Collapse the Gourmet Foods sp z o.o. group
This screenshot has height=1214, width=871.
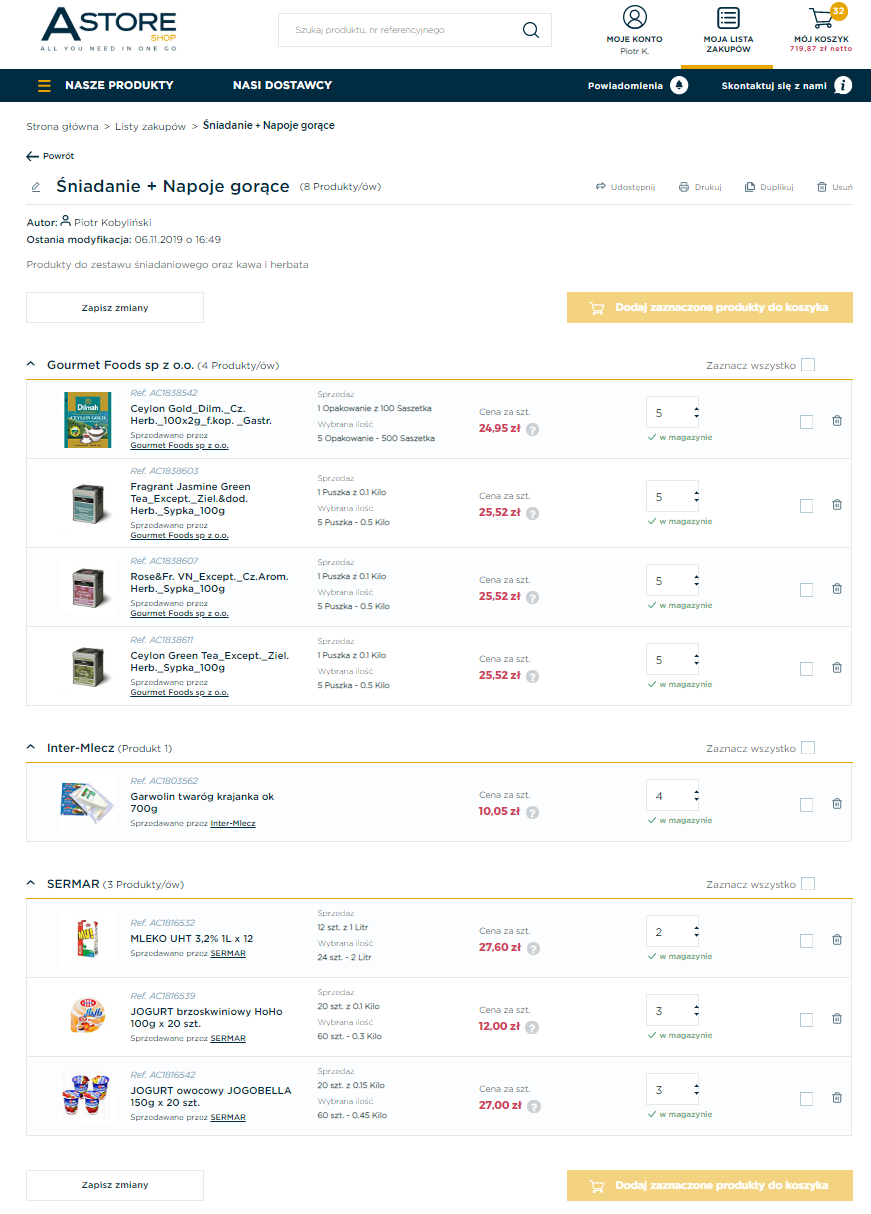pyautogui.click(x=31, y=365)
